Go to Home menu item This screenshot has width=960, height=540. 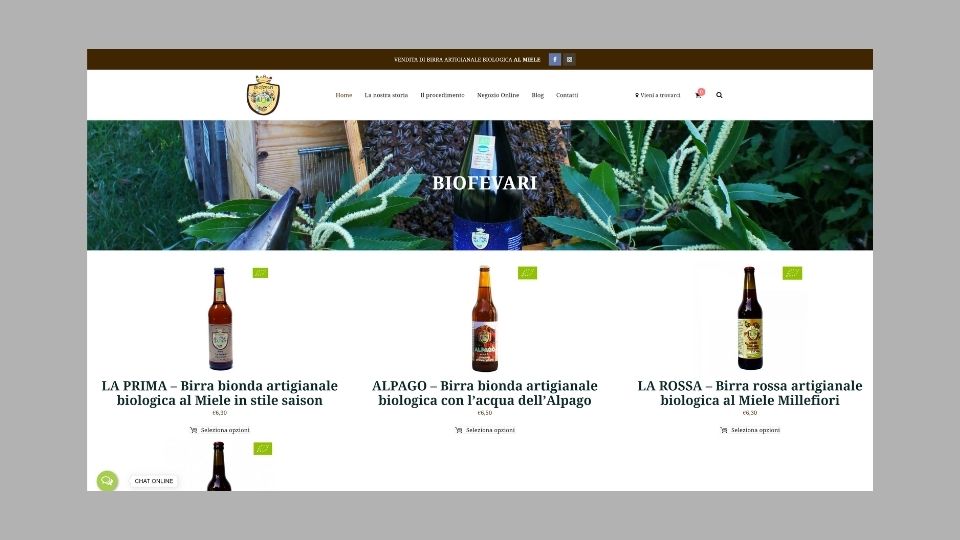pyautogui.click(x=343, y=95)
